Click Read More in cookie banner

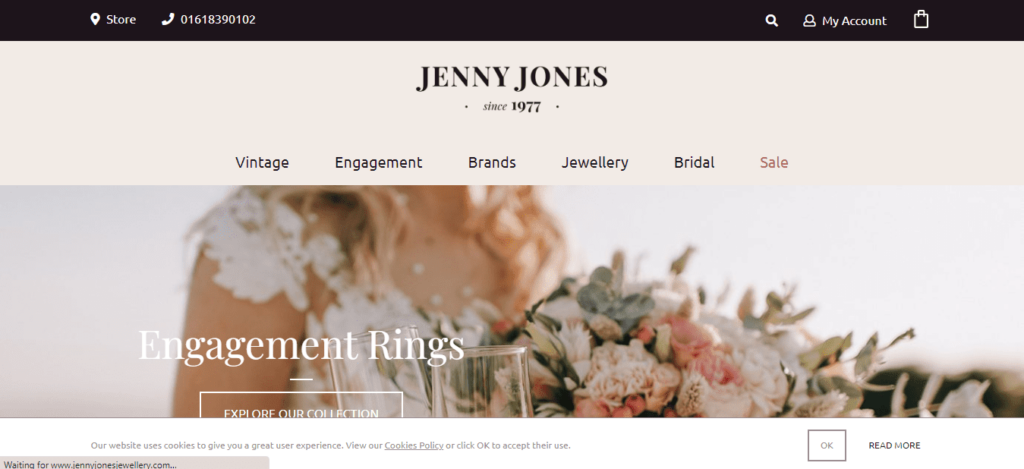894,445
